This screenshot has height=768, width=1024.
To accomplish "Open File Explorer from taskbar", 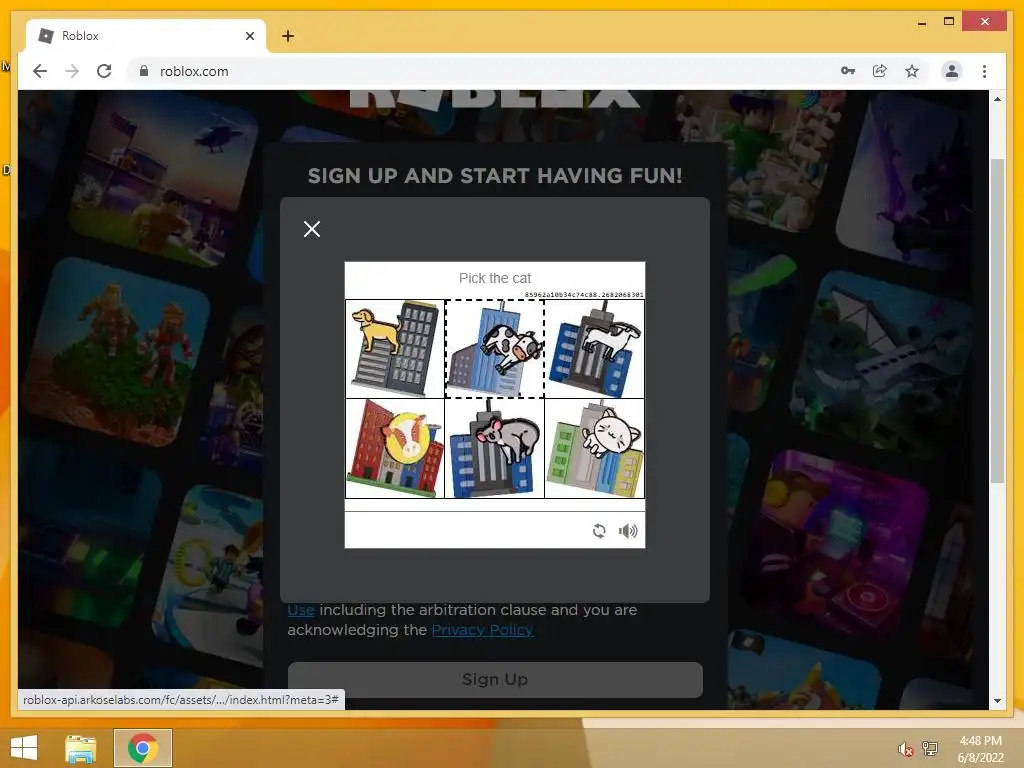I will [81, 748].
